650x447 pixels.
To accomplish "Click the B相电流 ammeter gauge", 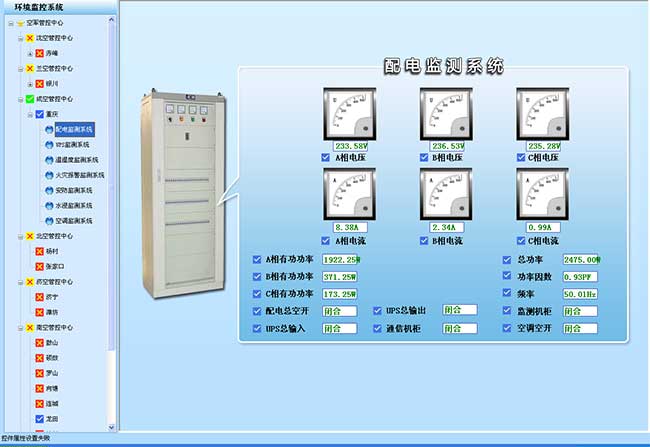I will click(x=447, y=193).
